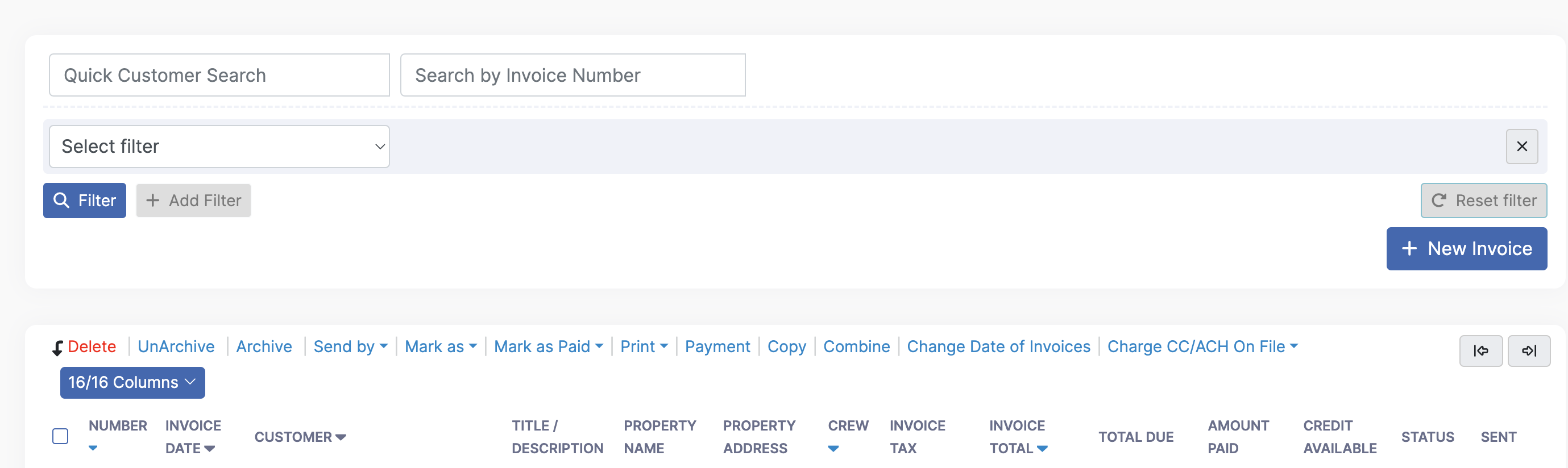This screenshot has height=468, width=1568.
Task: Open Charge CC/ACH On File menu
Action: click(1202, 346)
